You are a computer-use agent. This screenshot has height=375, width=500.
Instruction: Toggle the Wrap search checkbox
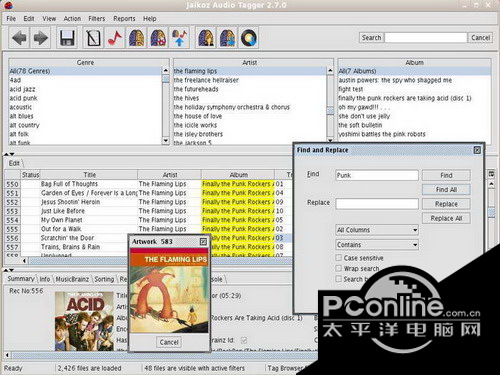tap(339, 268)
